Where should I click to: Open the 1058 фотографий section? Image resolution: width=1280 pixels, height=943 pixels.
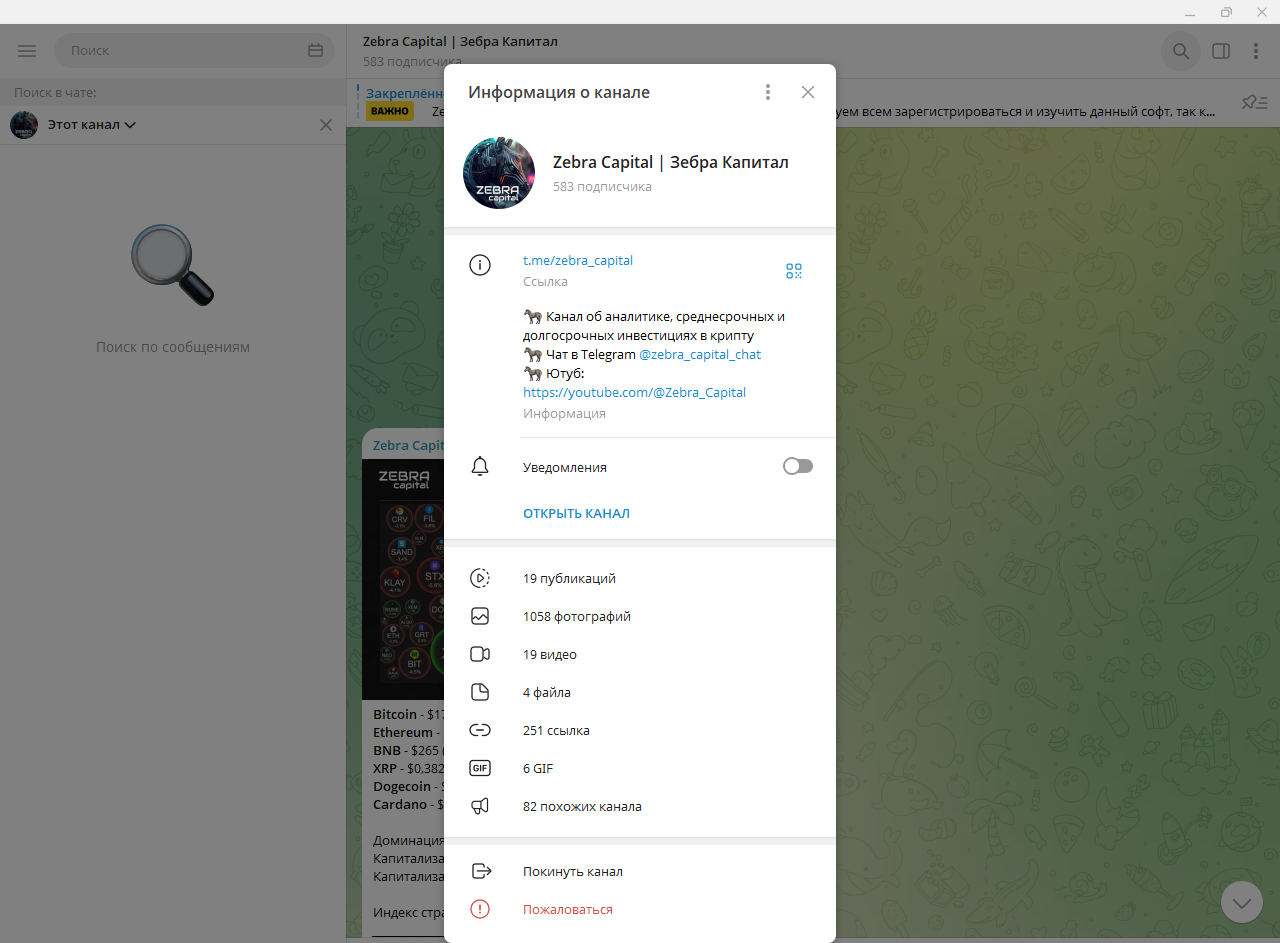coord(640,616)
